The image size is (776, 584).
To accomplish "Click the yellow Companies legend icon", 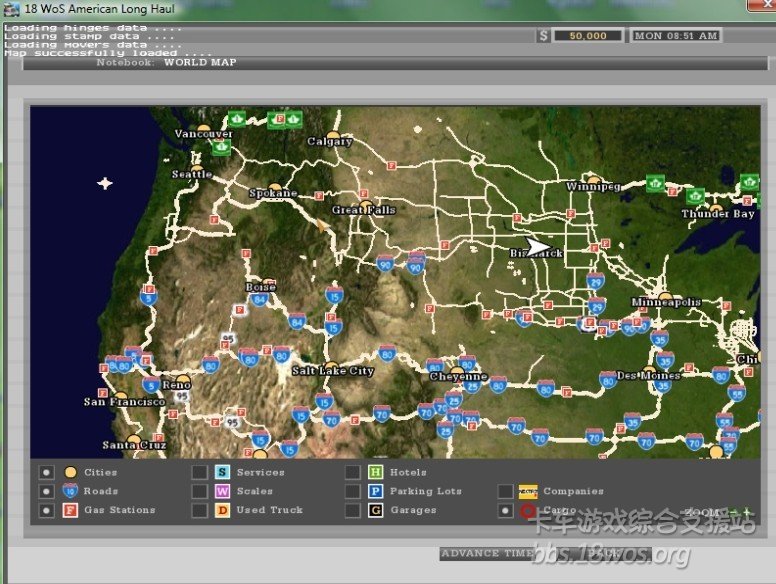I will coord(528,491).
